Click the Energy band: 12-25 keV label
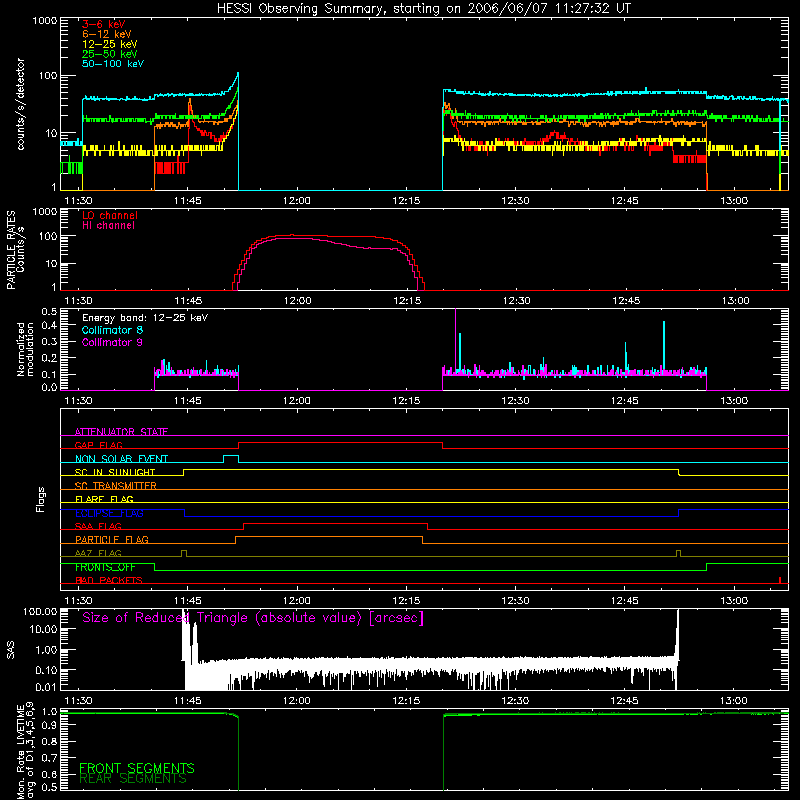 pyautogui.click(x=145, y=318)
